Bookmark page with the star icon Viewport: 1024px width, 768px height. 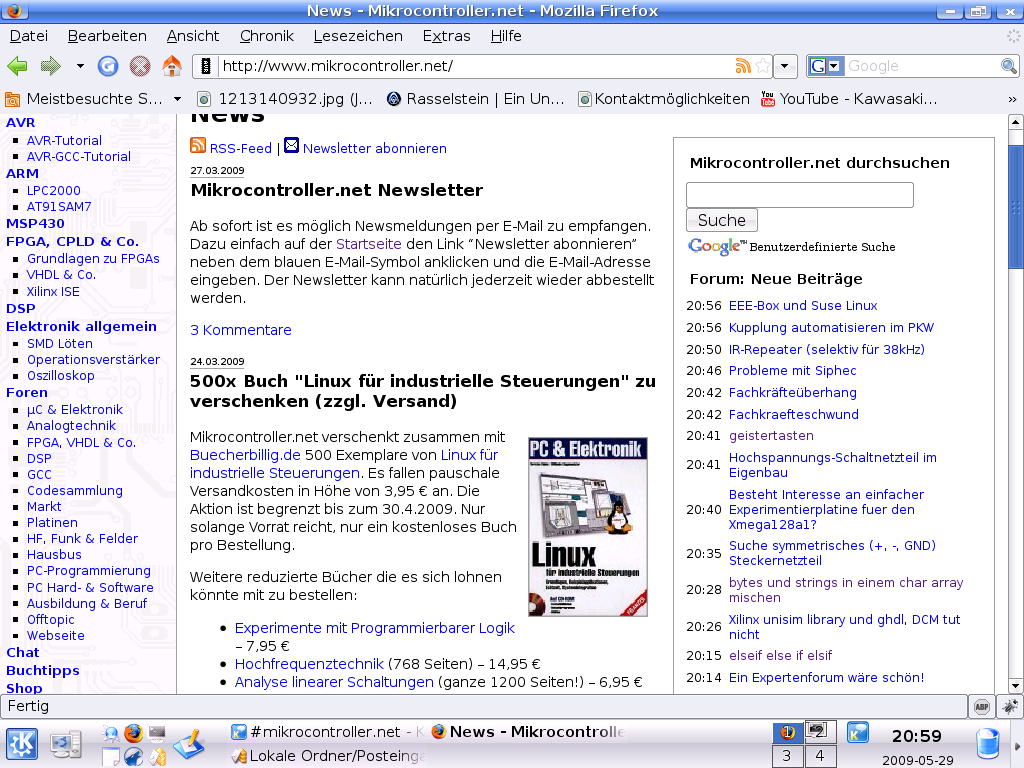(x=762, y=66)
